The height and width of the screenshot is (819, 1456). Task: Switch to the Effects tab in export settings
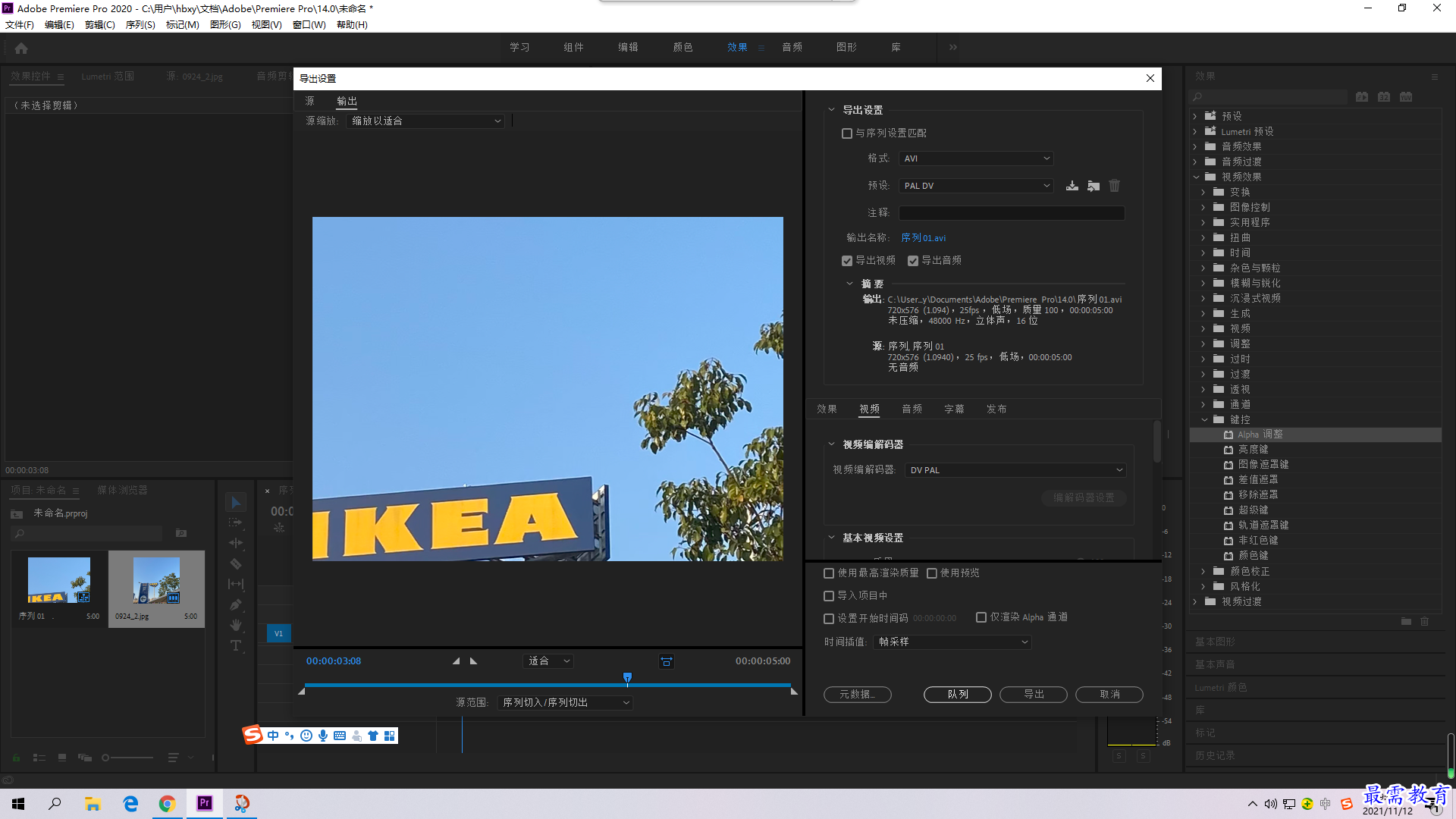pyautogui.click(x=827, y=409)
